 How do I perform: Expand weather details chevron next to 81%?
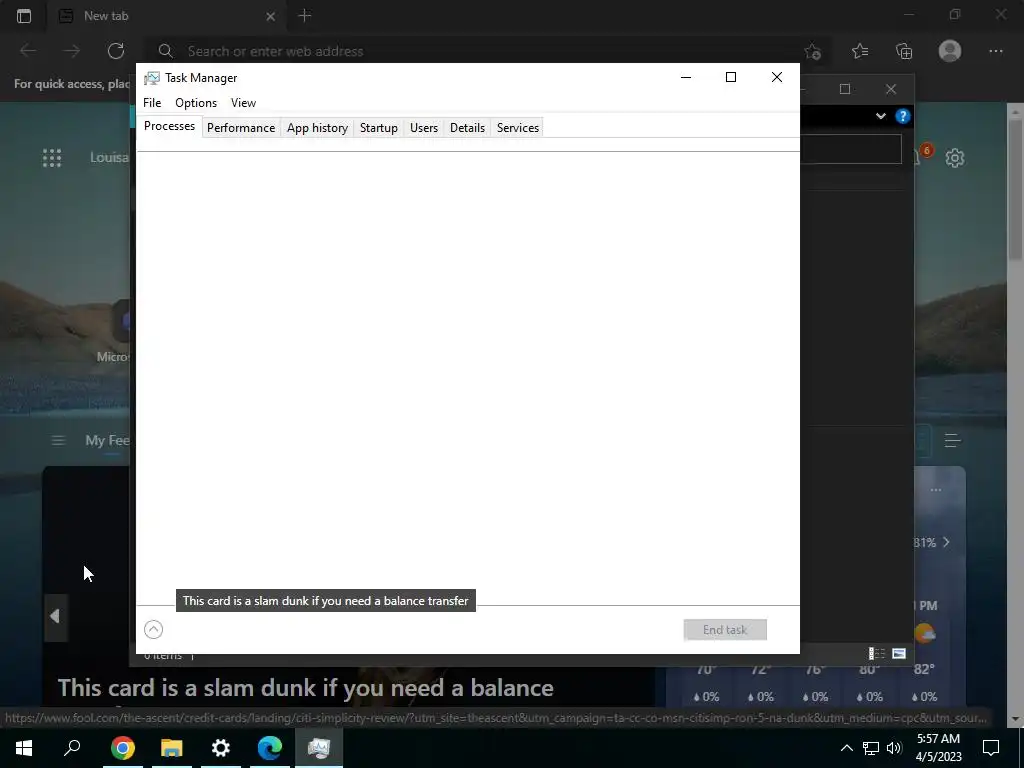946,542
